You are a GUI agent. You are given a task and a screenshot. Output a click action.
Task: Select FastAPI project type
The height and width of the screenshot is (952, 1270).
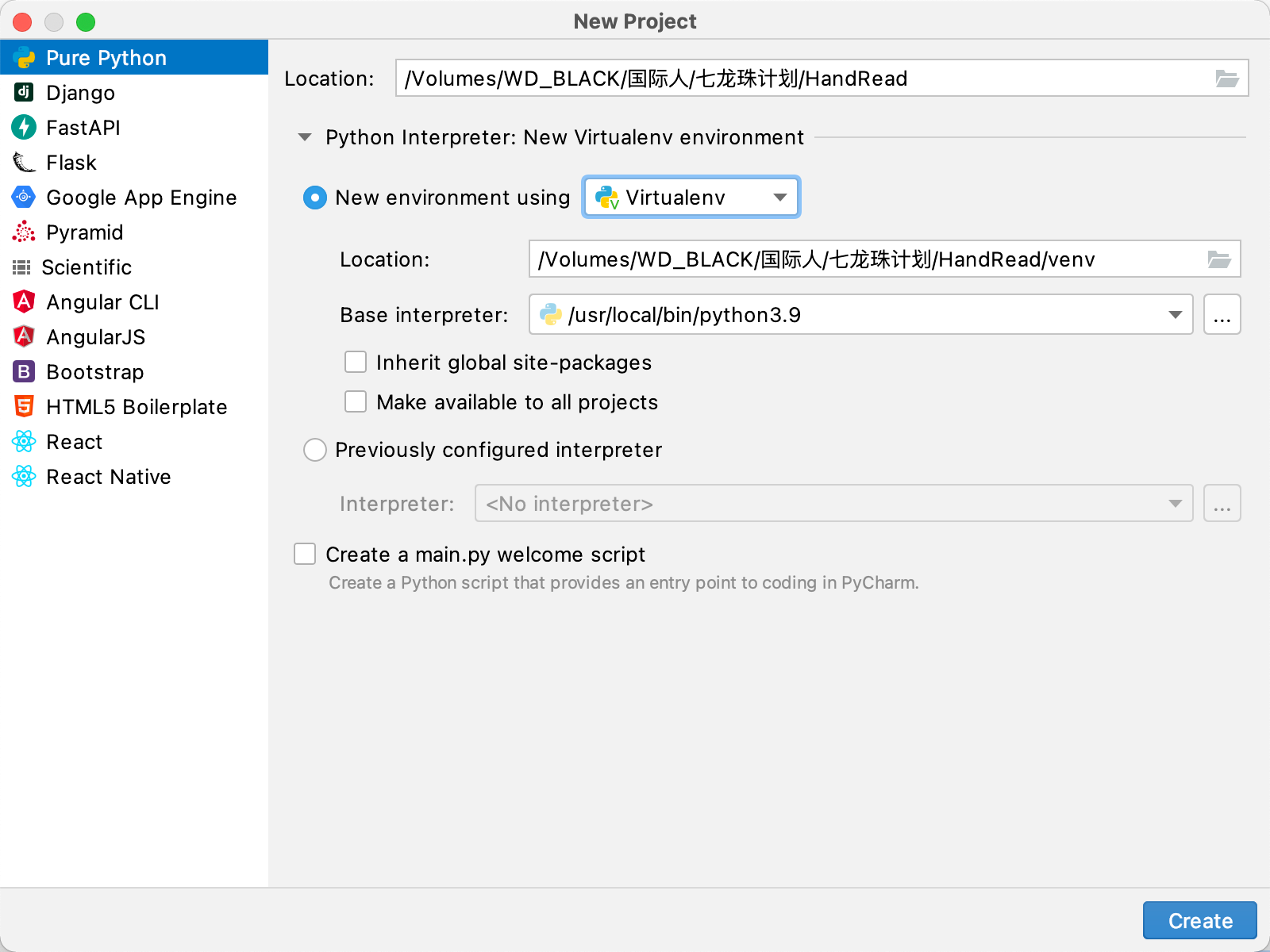click(134, 127)
